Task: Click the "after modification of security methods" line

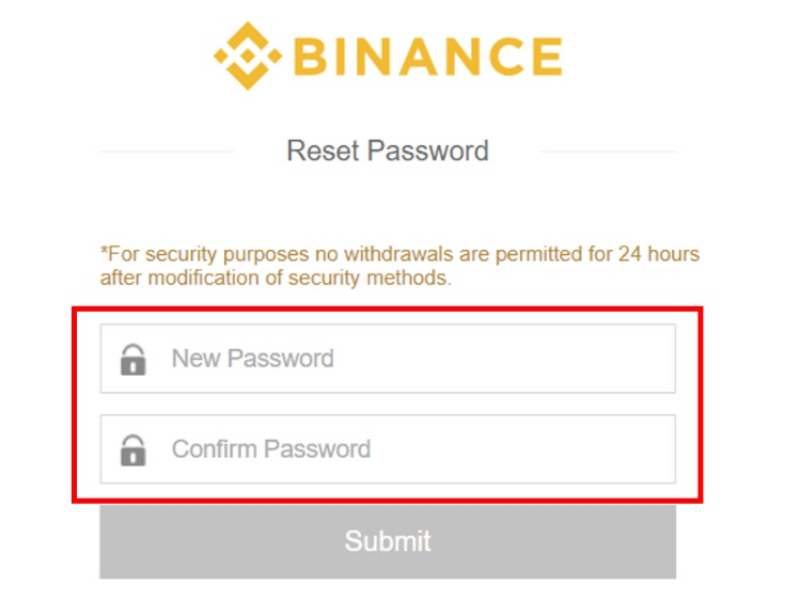Action: 276,278
